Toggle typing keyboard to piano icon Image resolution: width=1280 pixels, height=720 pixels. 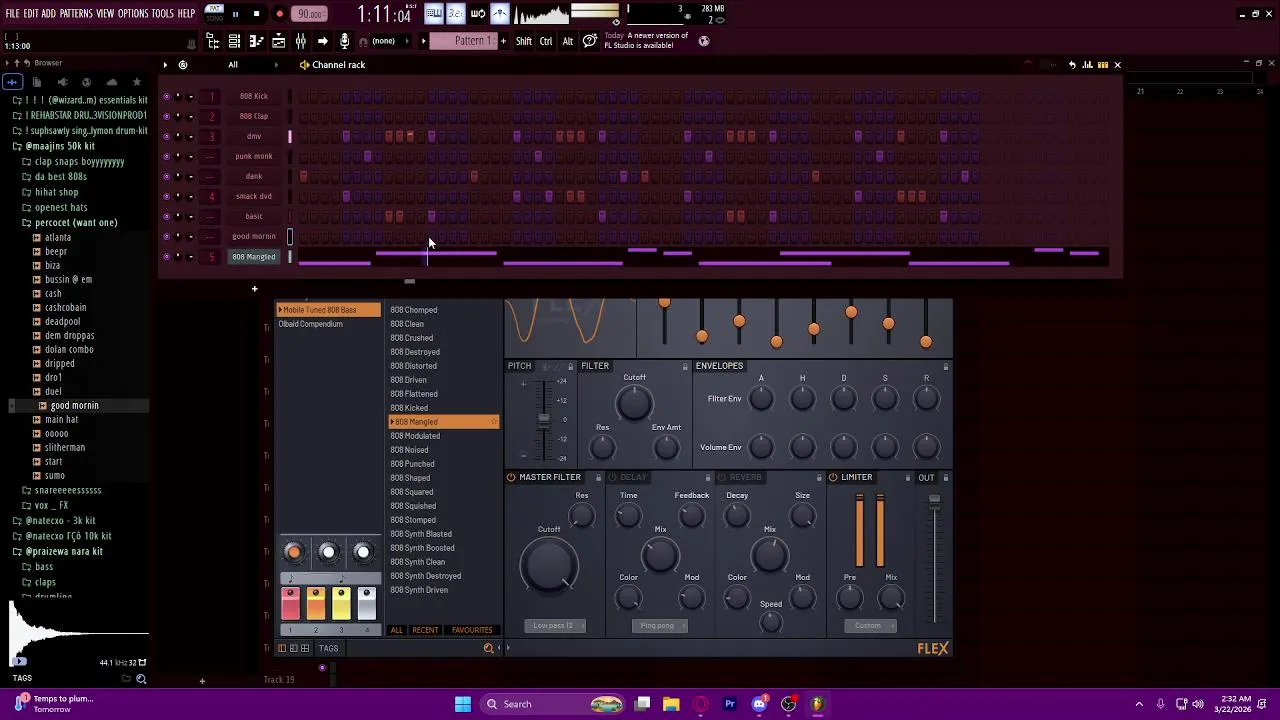click(433, 14)
